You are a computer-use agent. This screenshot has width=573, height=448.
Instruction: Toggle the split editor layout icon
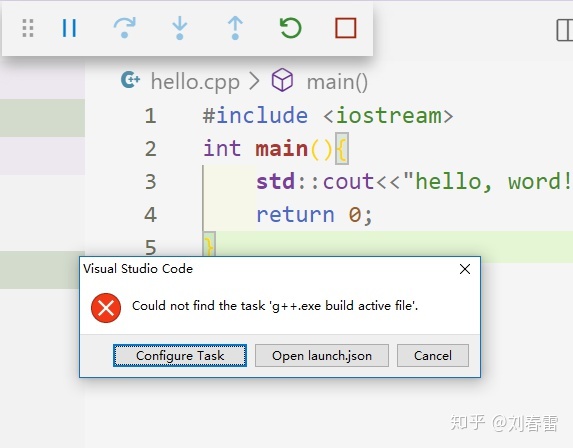point(564,30)
